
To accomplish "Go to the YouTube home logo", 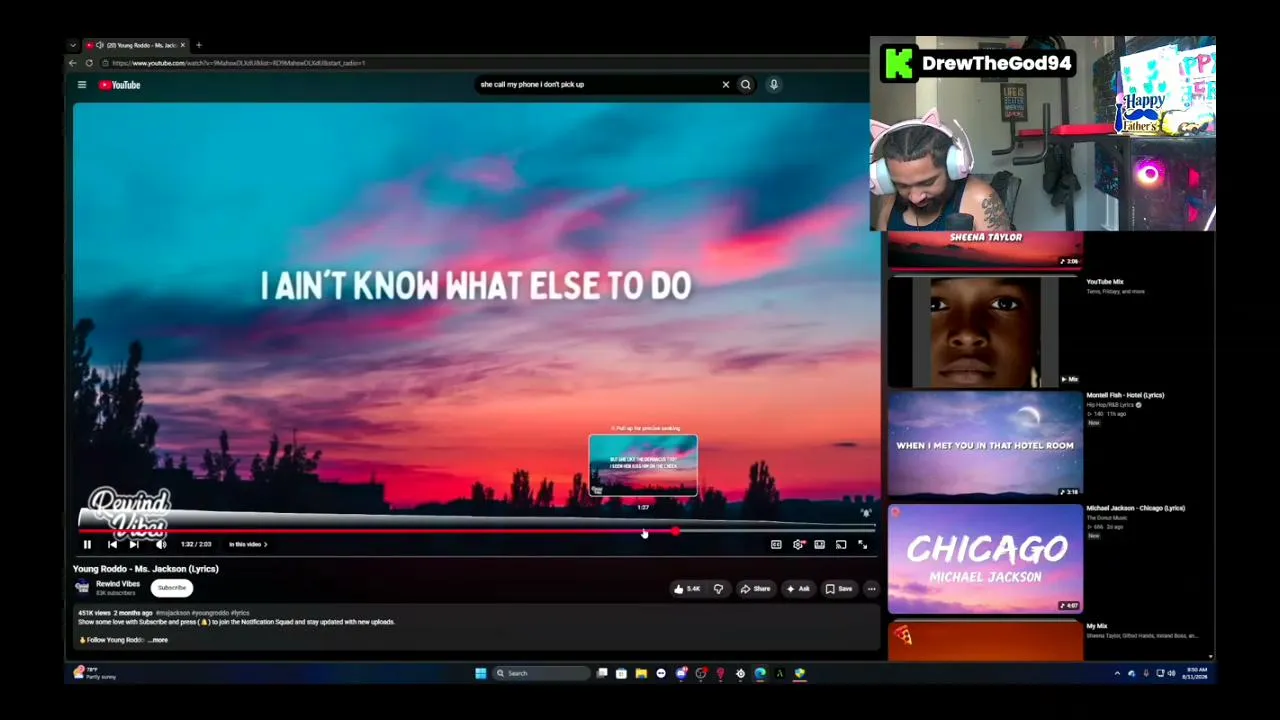I will 120,85.
